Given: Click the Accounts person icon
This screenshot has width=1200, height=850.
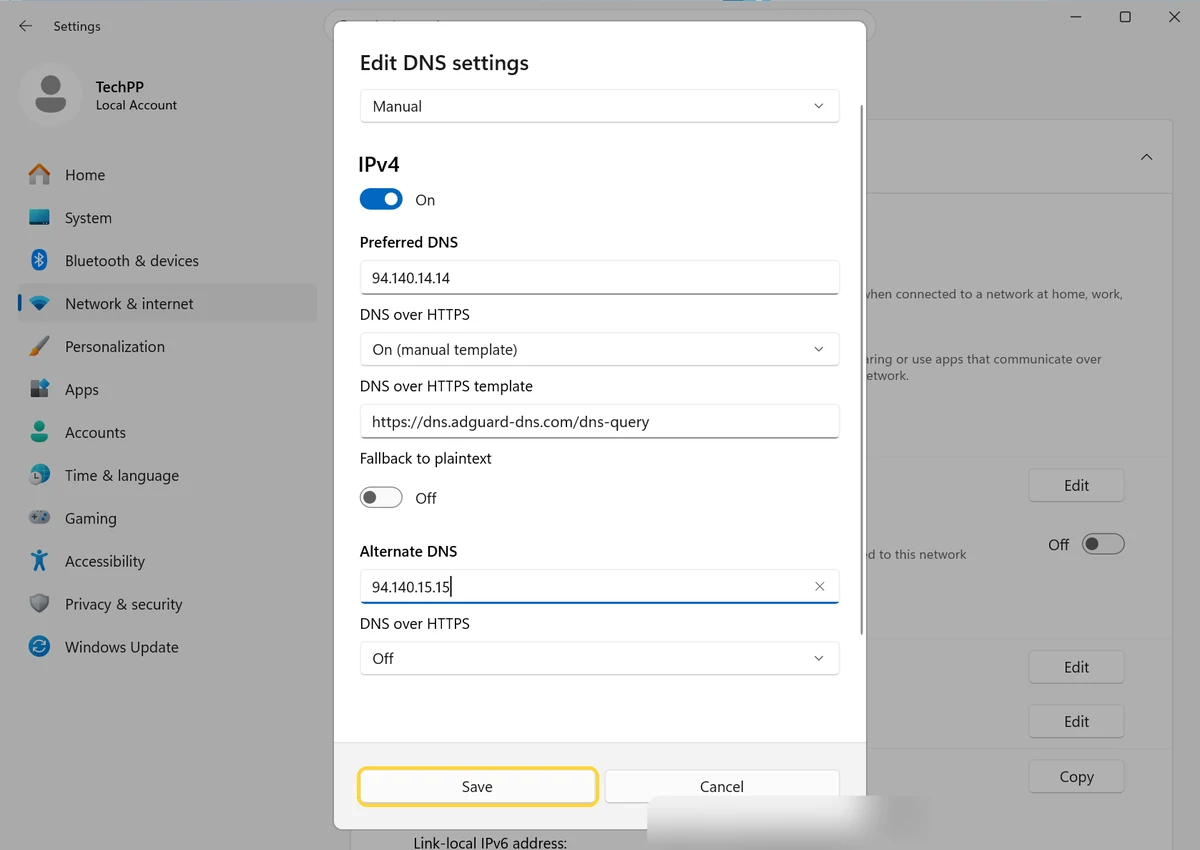Looking at the screenshot, I should [39, 433].
